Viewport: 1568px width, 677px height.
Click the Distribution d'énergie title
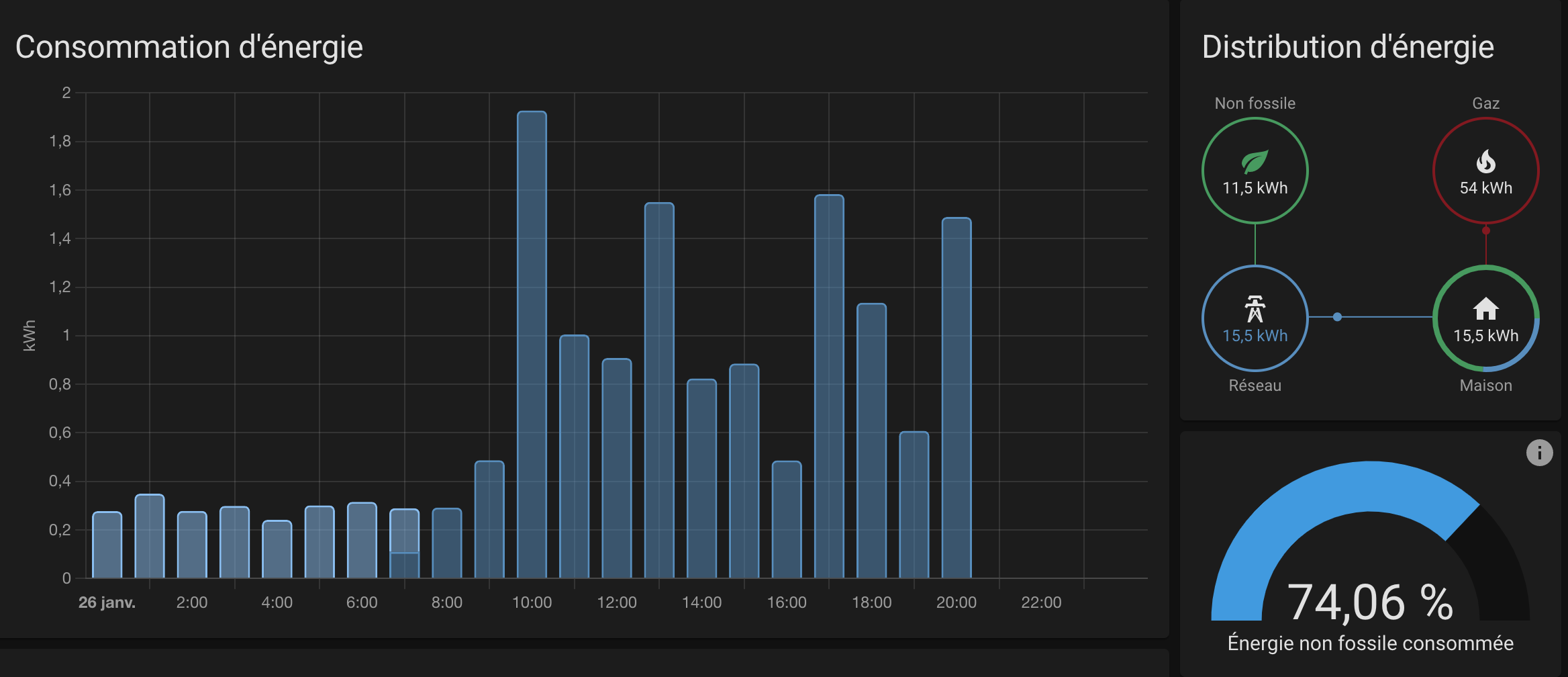coord(1348,47)
